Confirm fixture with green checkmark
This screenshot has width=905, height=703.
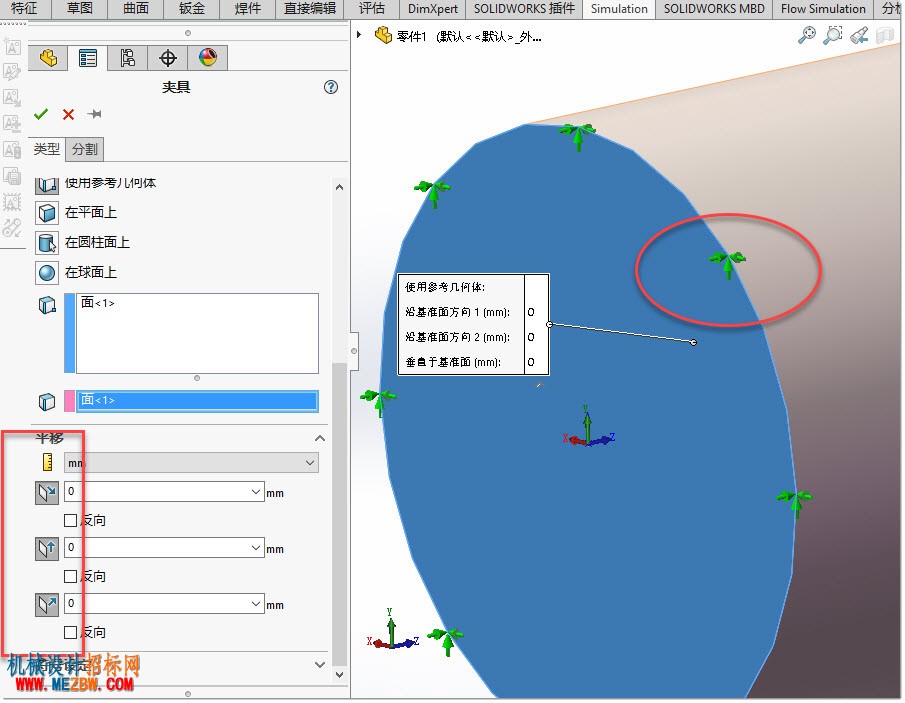(x=41, y=114)
